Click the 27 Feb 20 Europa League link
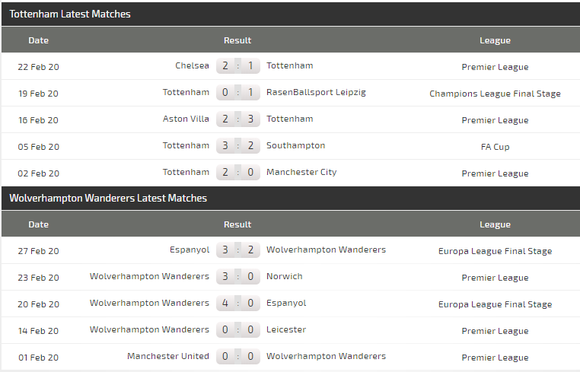 (x=495, y=251)
